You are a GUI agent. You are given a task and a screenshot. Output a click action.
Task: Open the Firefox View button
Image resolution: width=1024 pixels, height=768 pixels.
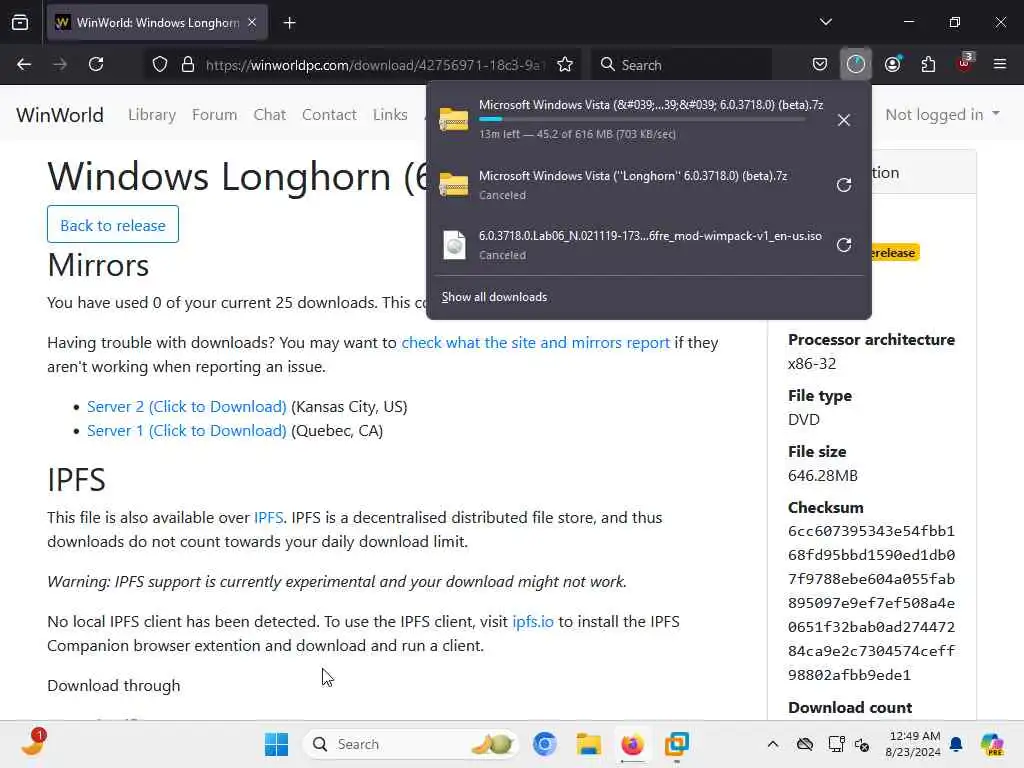[x=20, y=23]
